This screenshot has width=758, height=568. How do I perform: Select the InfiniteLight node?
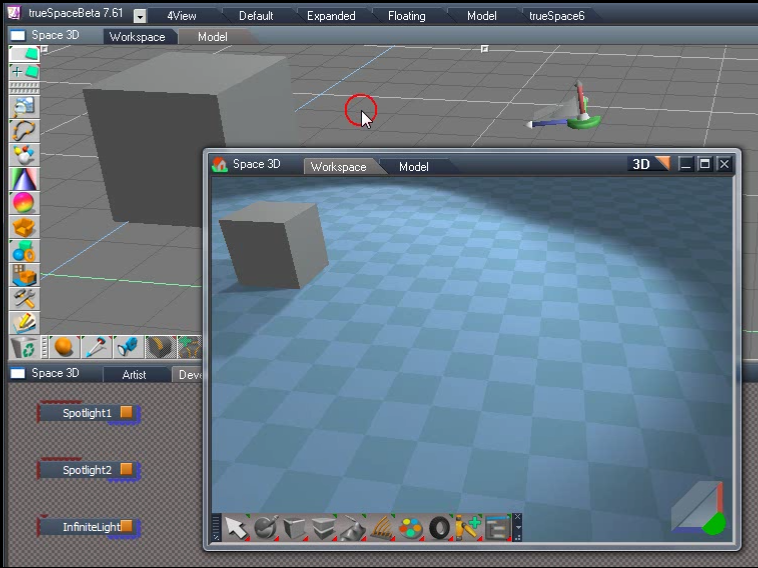[88, 527]
